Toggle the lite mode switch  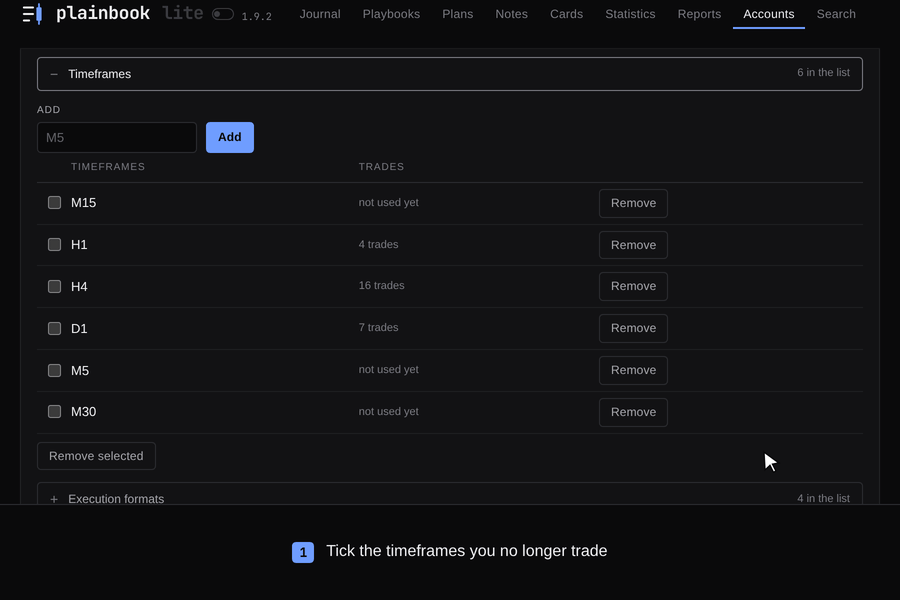click(223, 14)
